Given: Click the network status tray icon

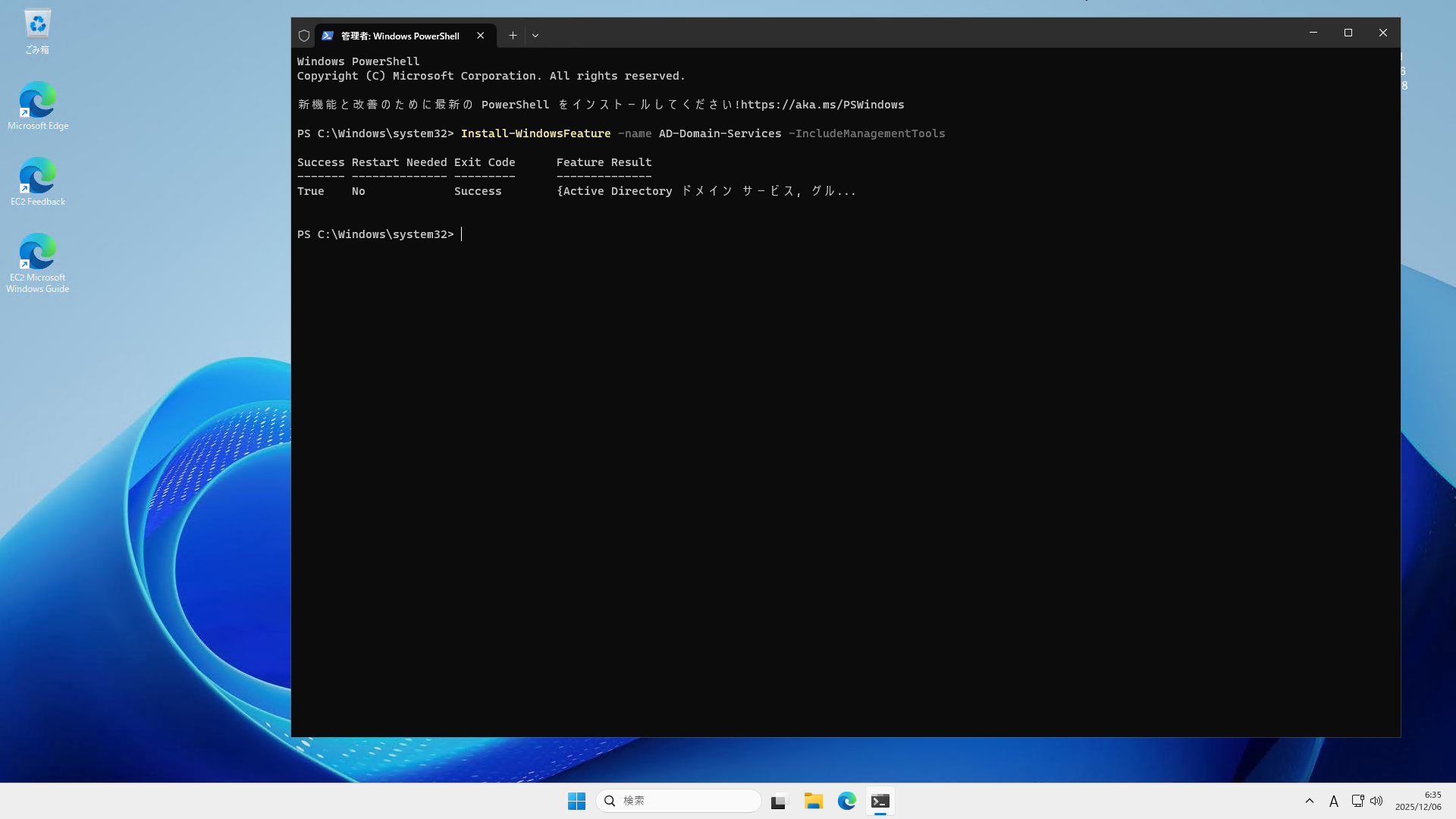Looking at the screenshot, I should coord(1357,801).
